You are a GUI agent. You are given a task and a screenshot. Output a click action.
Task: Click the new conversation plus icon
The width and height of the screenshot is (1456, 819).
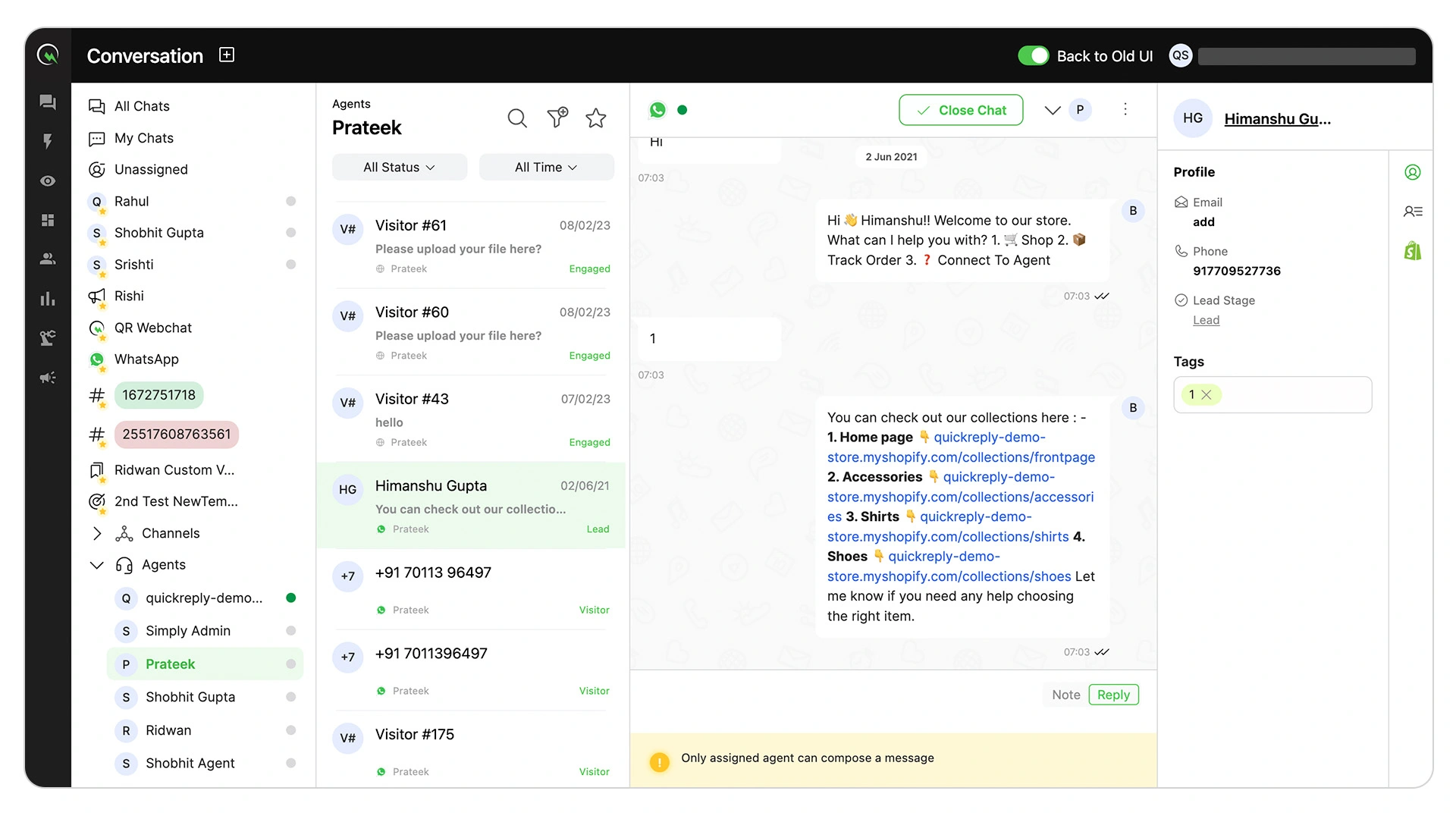tap(227, 55)
